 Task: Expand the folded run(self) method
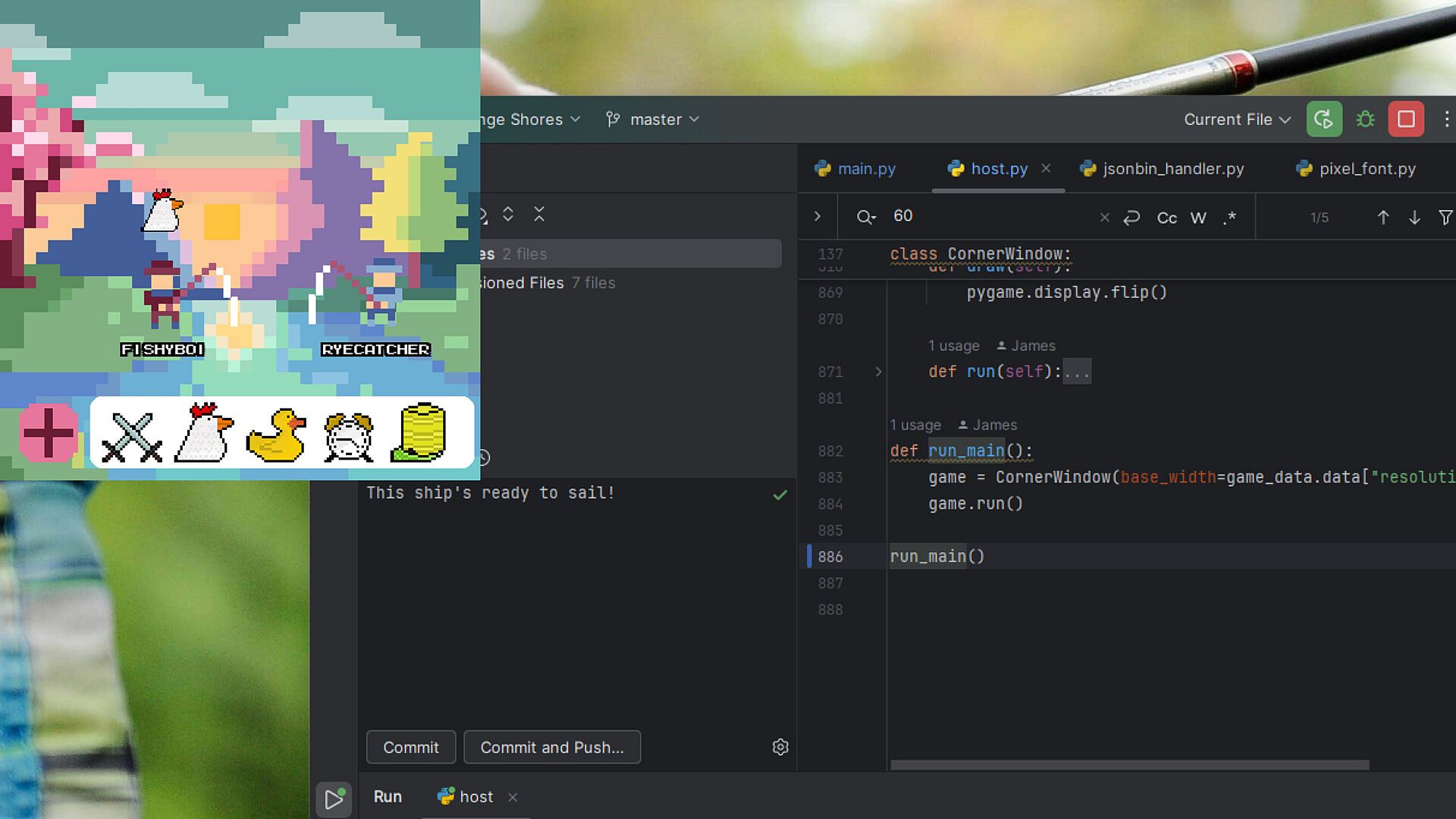click(x=878, y=372)
